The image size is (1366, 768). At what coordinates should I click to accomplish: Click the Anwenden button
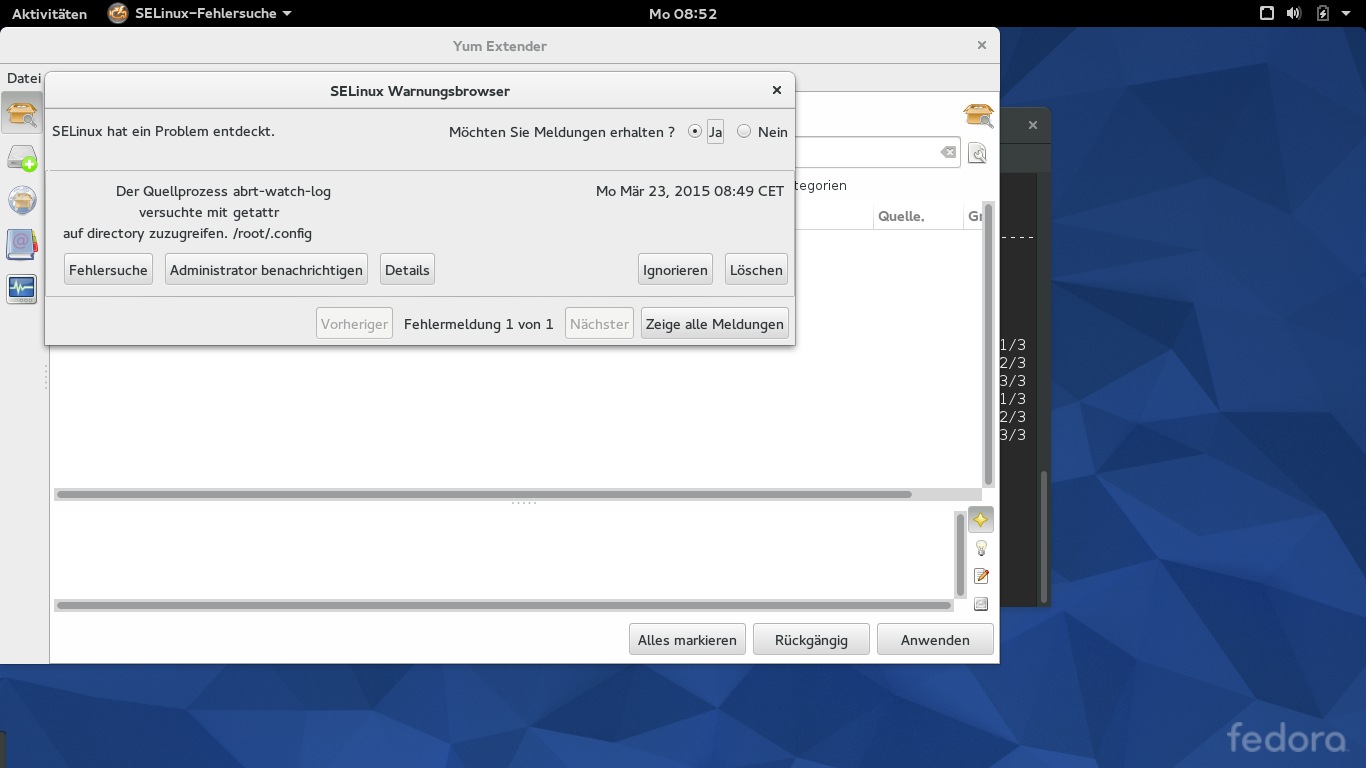[x=935, y=640]
